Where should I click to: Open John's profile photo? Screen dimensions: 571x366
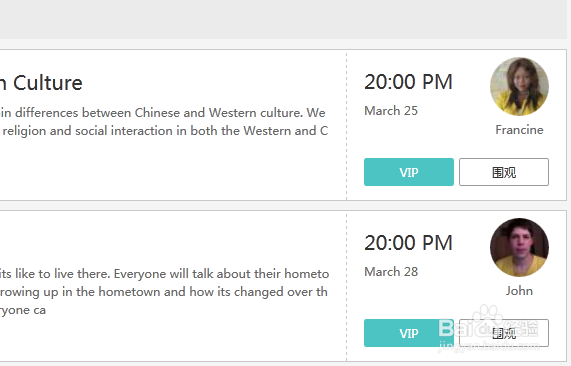click(x=519, y=248)
